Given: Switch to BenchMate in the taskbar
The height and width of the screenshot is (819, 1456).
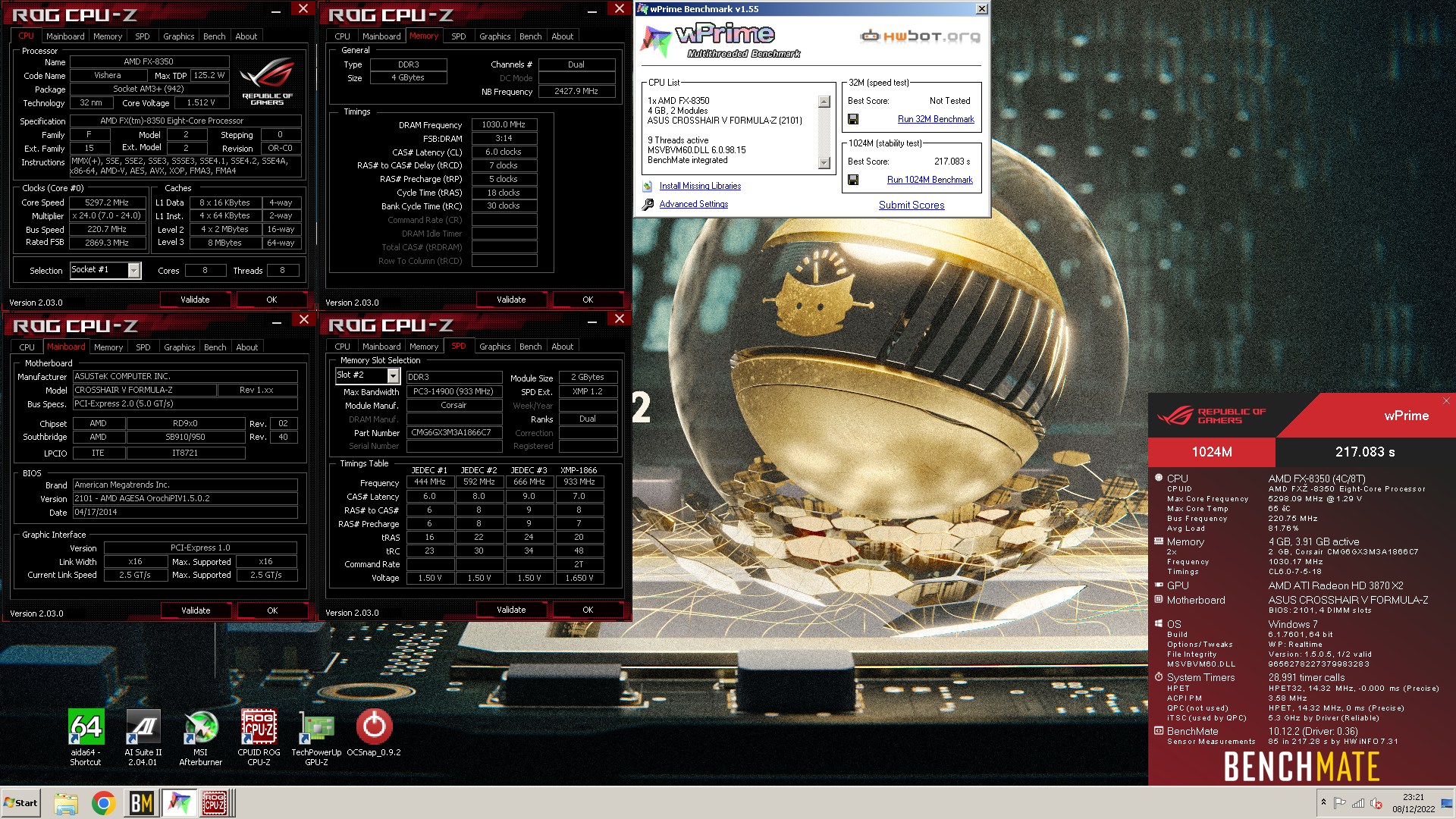Looking at the screenshot, I should tap(142, 803).
